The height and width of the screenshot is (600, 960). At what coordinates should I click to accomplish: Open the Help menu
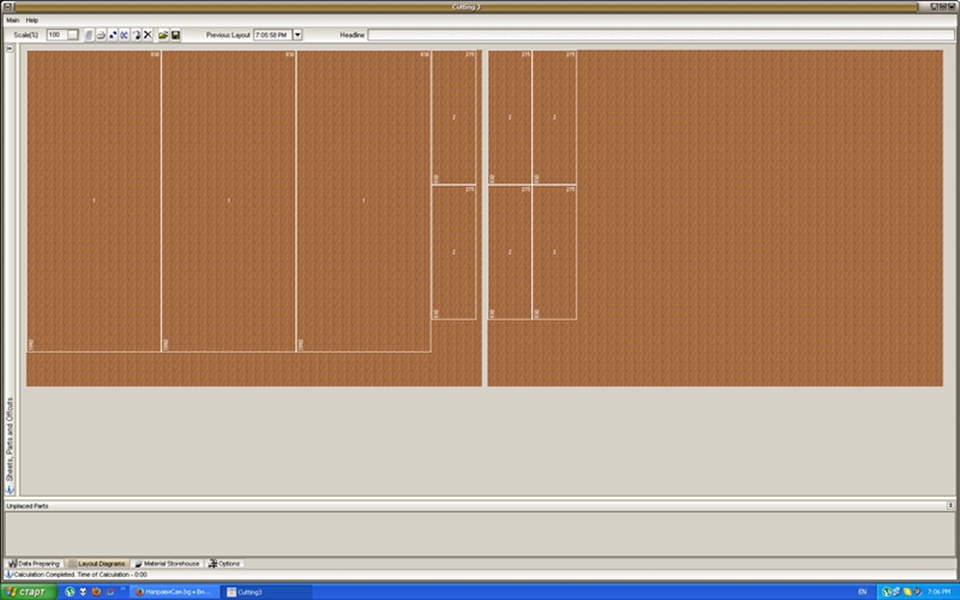click(x=32, y=20)
